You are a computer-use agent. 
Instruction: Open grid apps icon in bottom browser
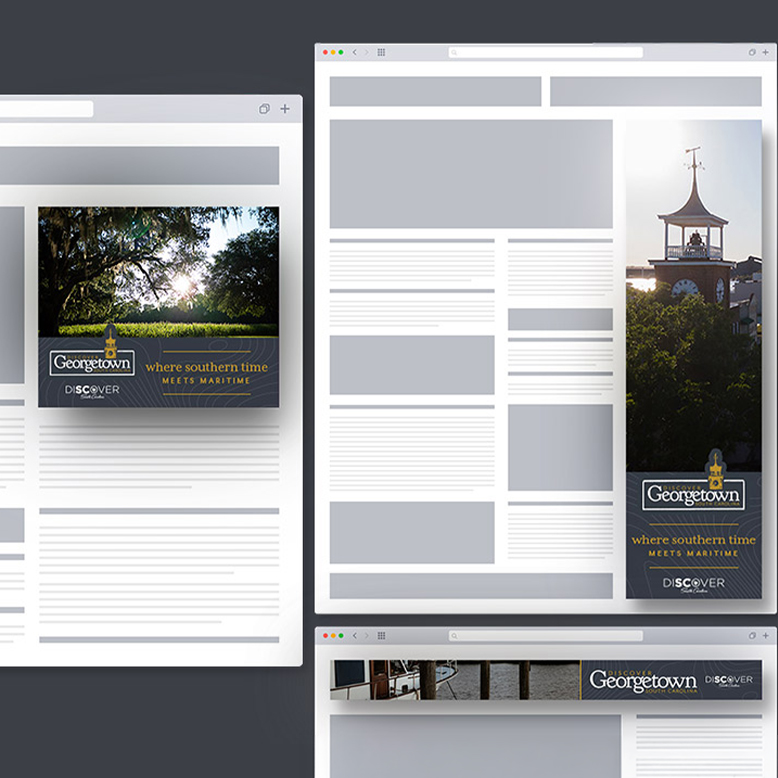coord(382,636)
